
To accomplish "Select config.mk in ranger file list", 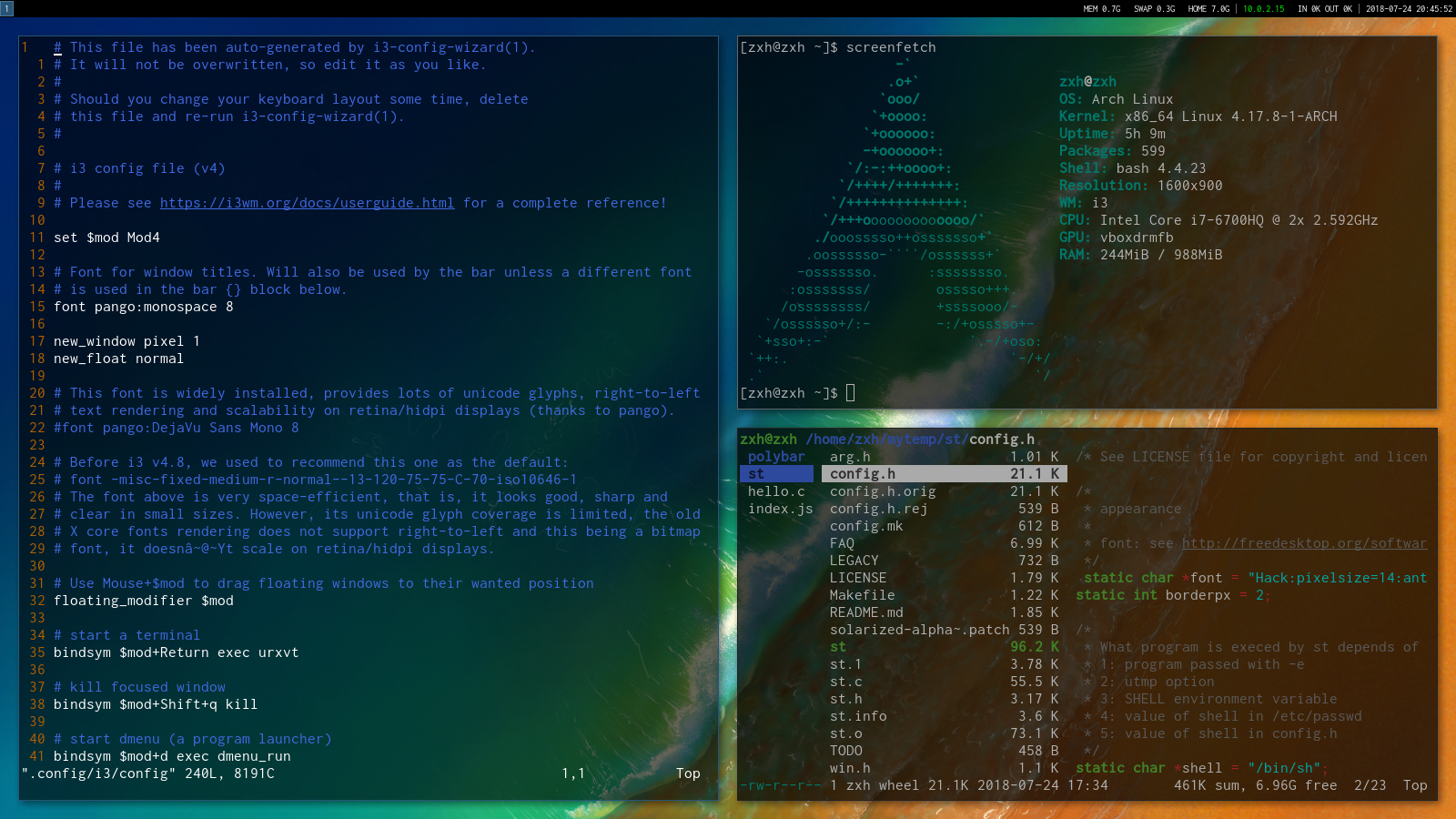I will [x=945, y=526].
